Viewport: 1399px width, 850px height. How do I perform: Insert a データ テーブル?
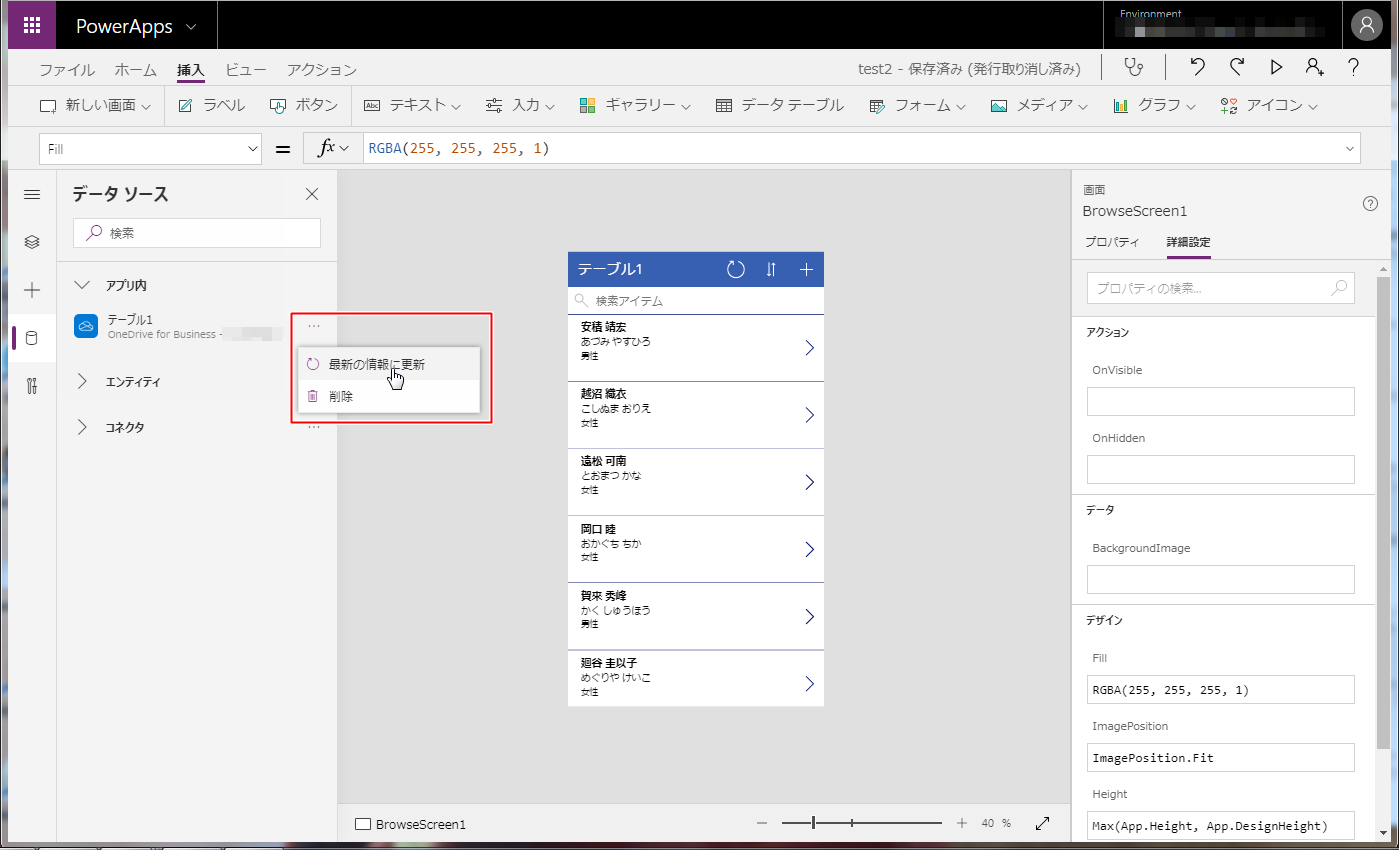[780, 105]
